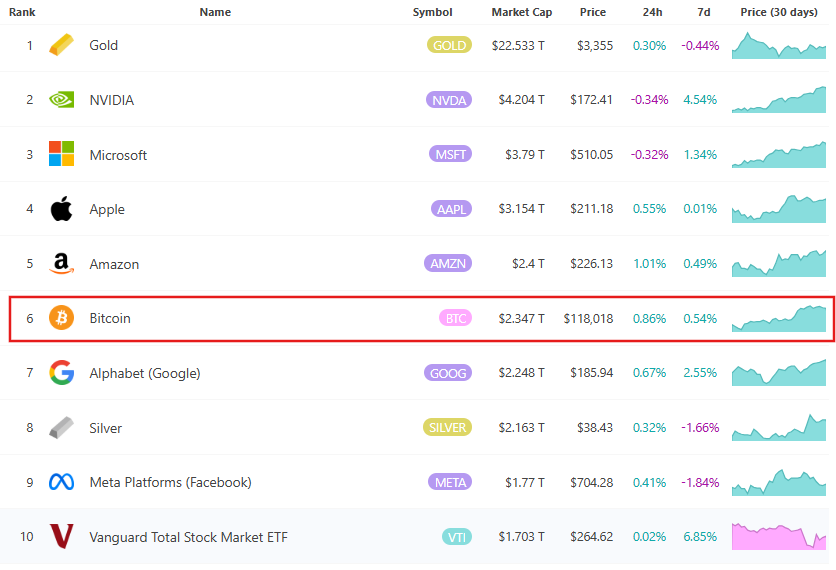Click the 6.85% seven-day change
This screenshot has width=836, height=570.
click(x=700, y=537)
